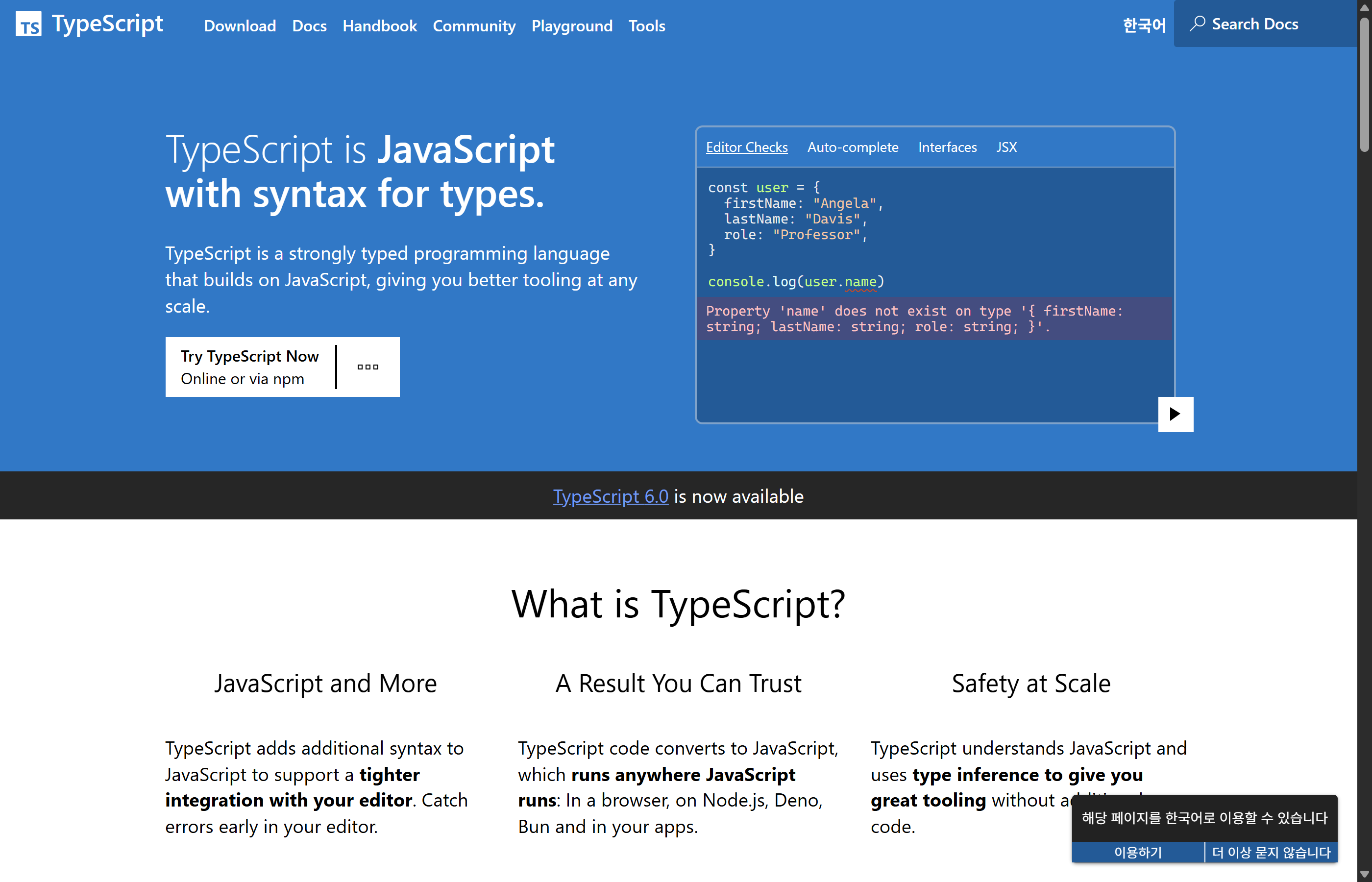Open the JSX example tab

[1006, 147]
